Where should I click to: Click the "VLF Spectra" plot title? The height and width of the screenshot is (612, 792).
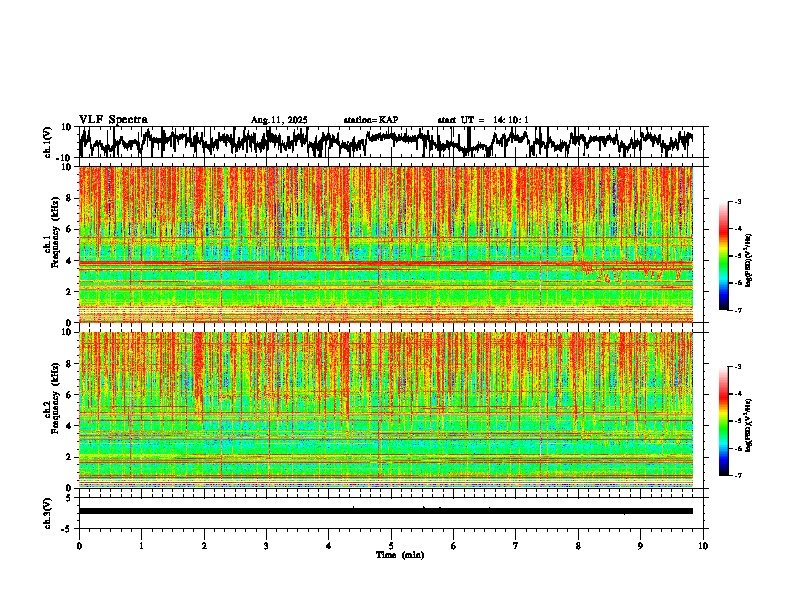(113, 120)
